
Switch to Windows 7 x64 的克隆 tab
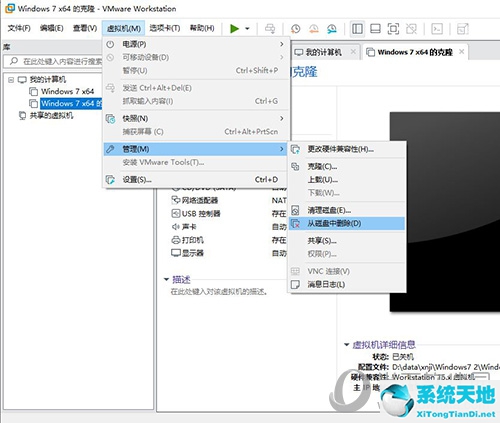[x=415, y=52]
